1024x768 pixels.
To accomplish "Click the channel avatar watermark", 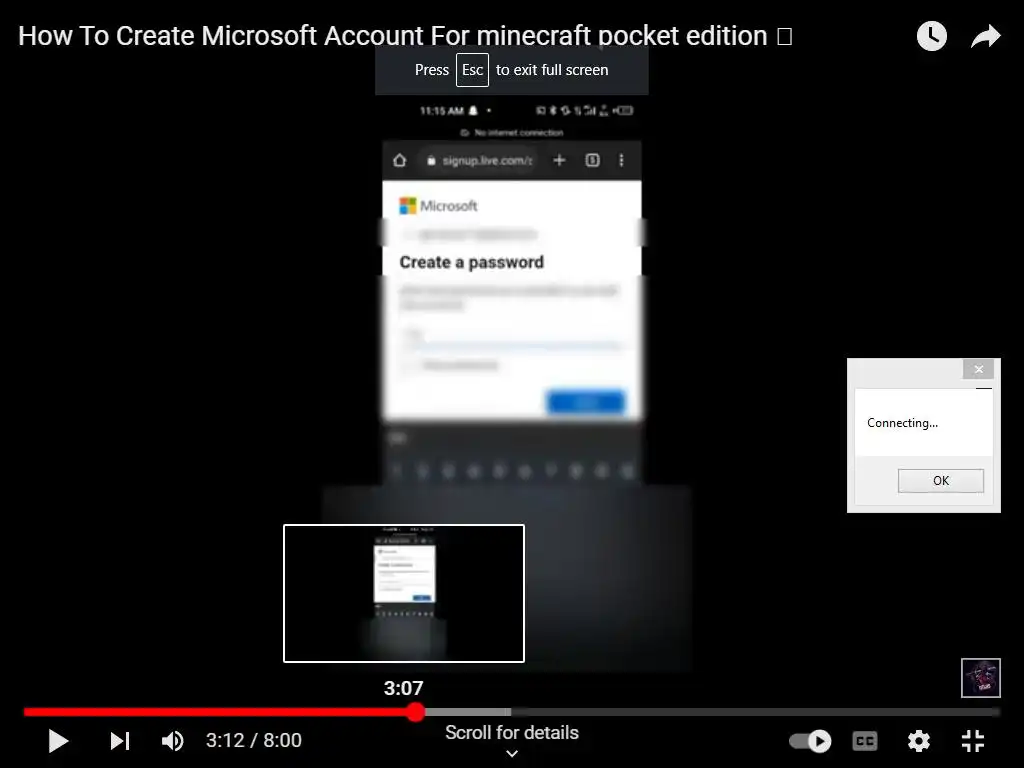I will 980,678.
